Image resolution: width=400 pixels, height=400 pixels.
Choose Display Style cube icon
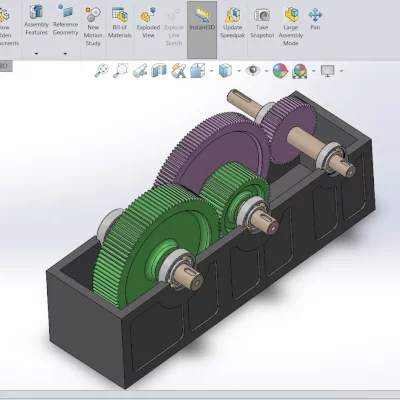click(x=225, y=71)
